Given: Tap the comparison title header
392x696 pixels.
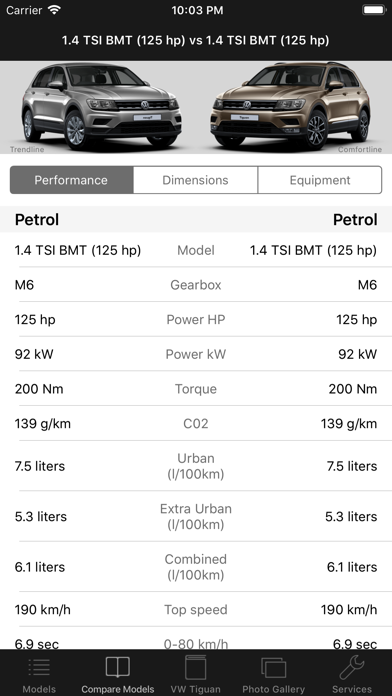Looking at the screenshot, I should pos(196,40).
